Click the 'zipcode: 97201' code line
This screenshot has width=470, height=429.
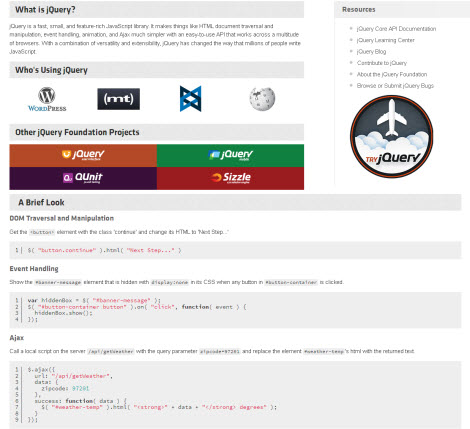pyautogui.click(x=65, y=388)
